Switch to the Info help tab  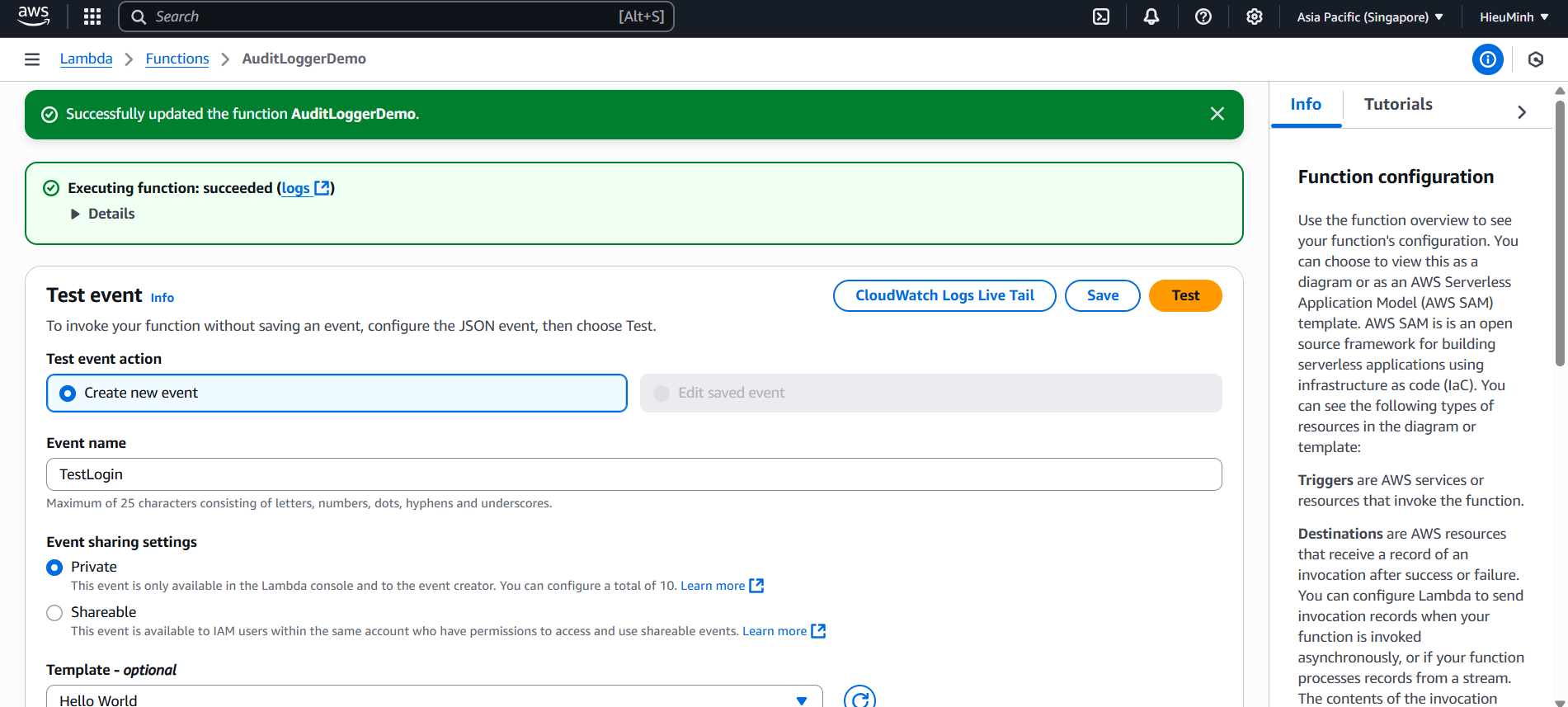click(x=1306, y=104)
